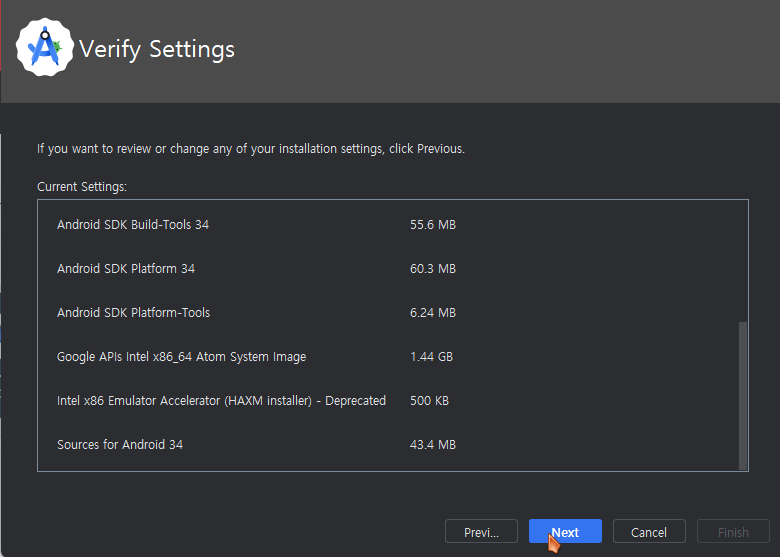Image resolution: width=780 pixels, height=557 pixels.
Task: Click the Android Studio logo icon
Action: click(x=46, y=48)
